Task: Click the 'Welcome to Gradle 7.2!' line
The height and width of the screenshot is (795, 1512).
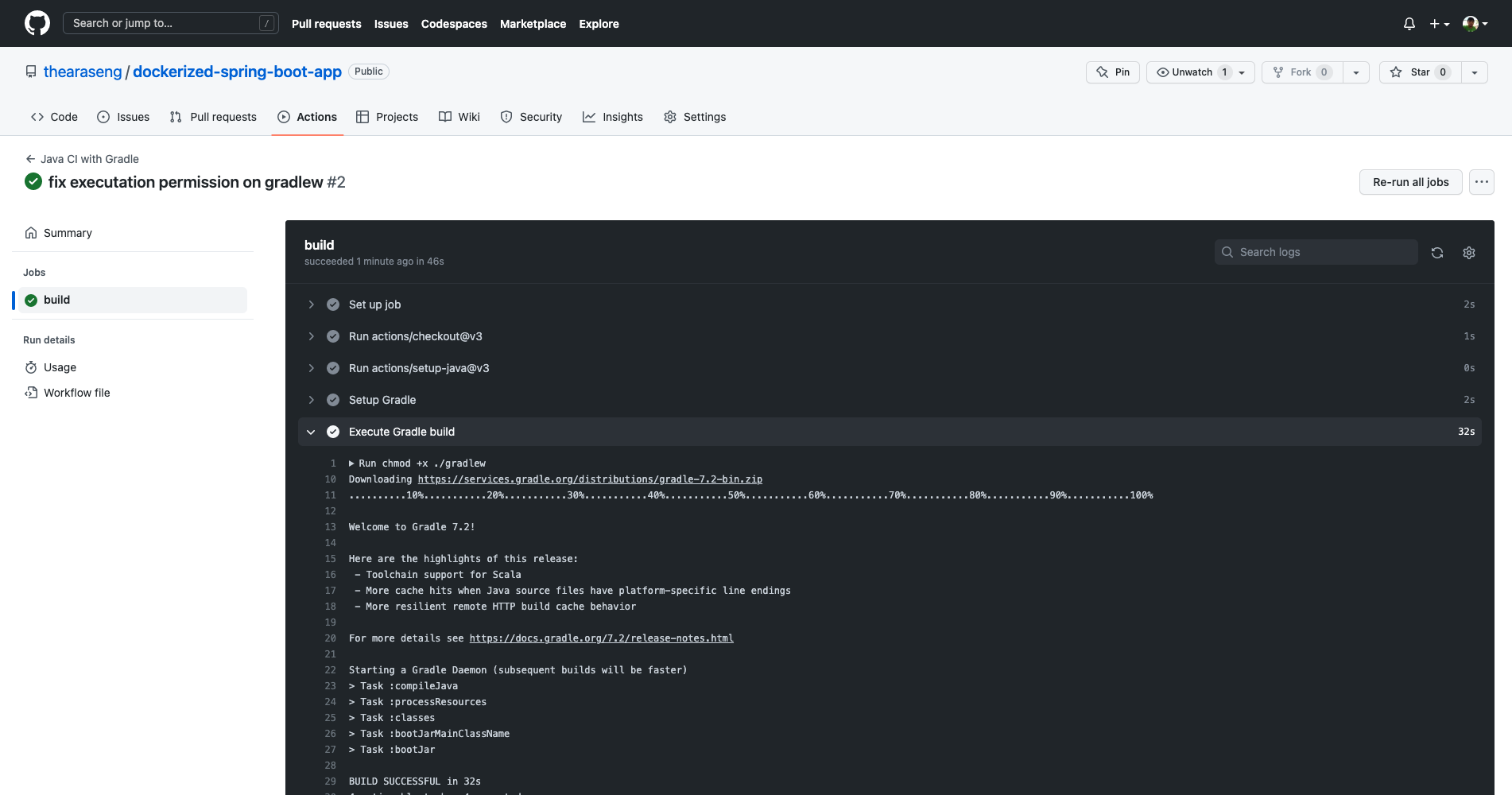Action: [412, 527]
